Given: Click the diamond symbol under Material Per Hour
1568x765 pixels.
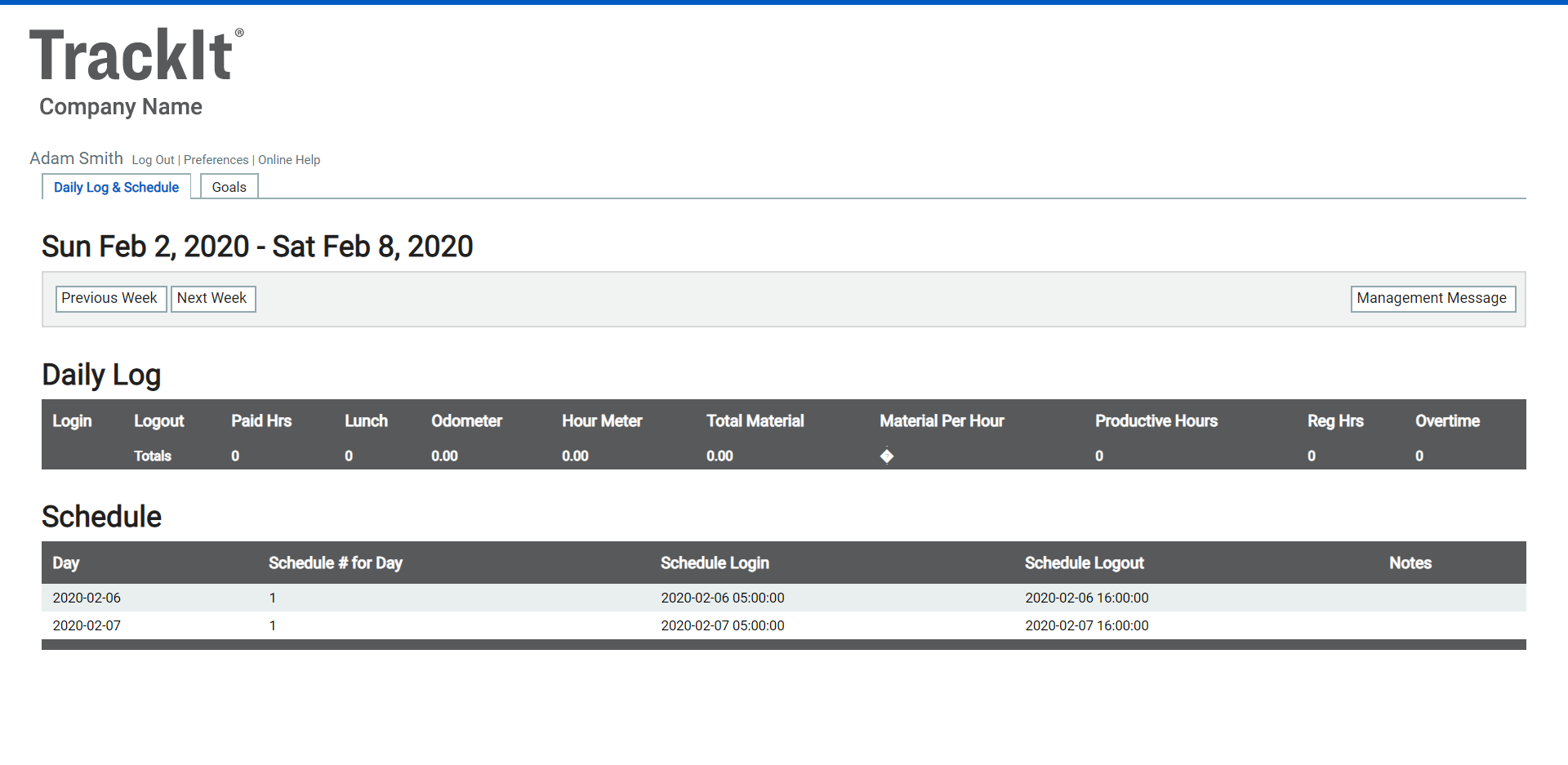Looking at the screenshot, I should (887, 456).
